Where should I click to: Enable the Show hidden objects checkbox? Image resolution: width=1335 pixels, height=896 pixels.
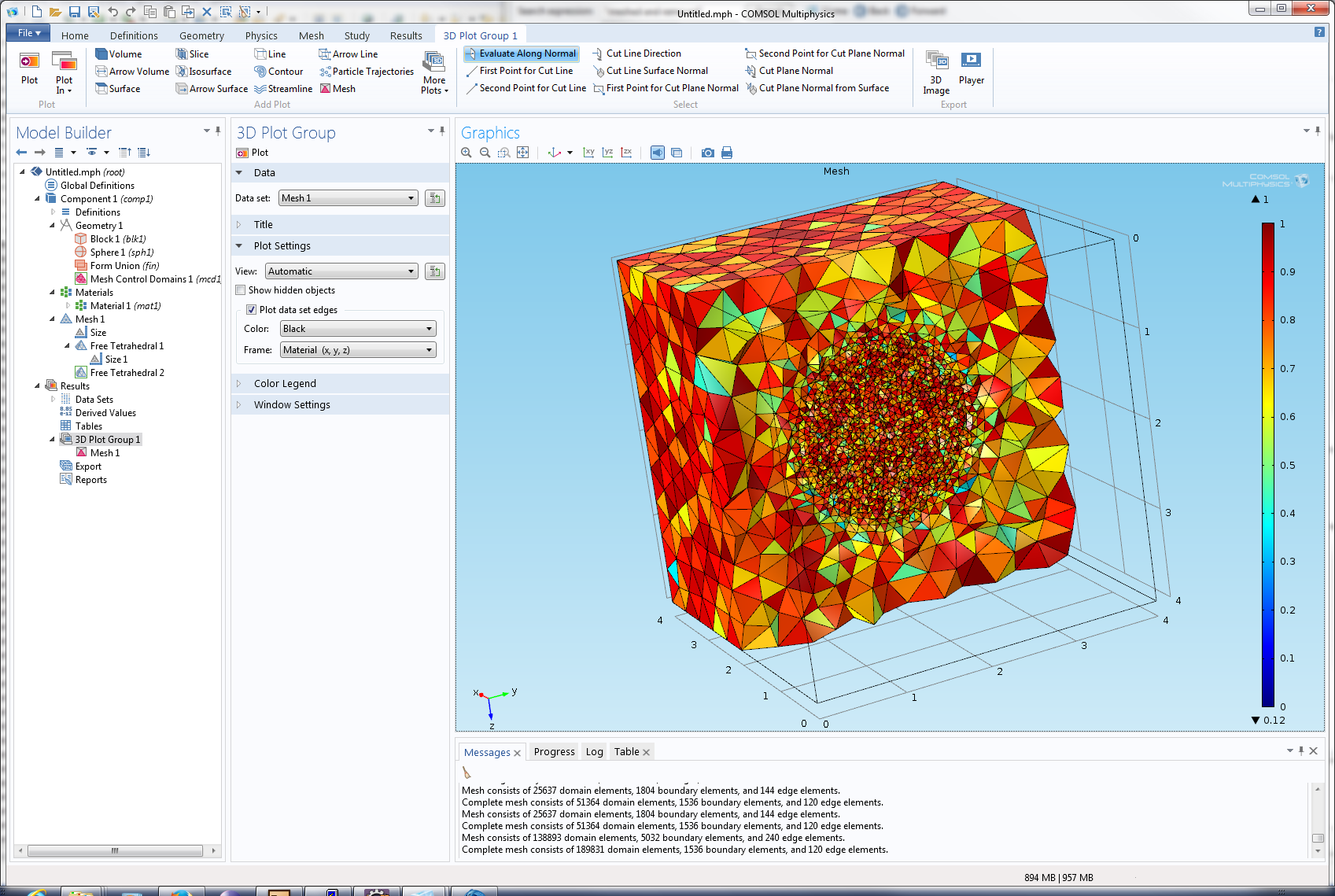click(x=241, y=290)
